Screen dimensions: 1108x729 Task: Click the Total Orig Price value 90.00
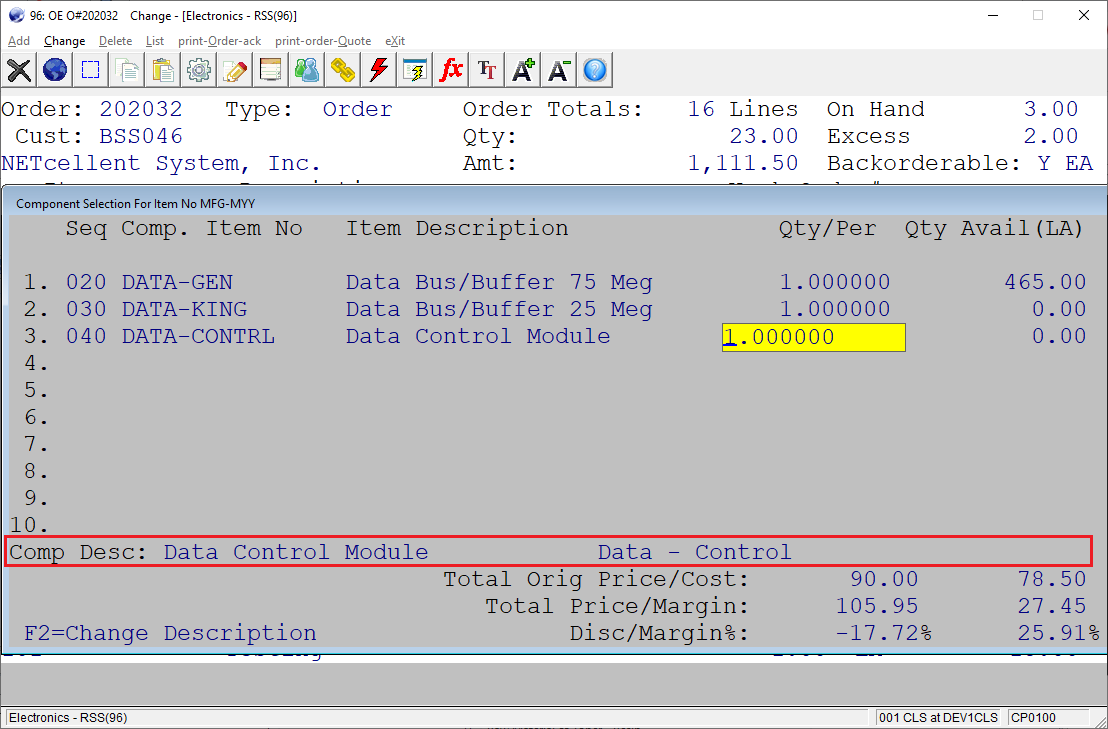click(x=884, y=579)
